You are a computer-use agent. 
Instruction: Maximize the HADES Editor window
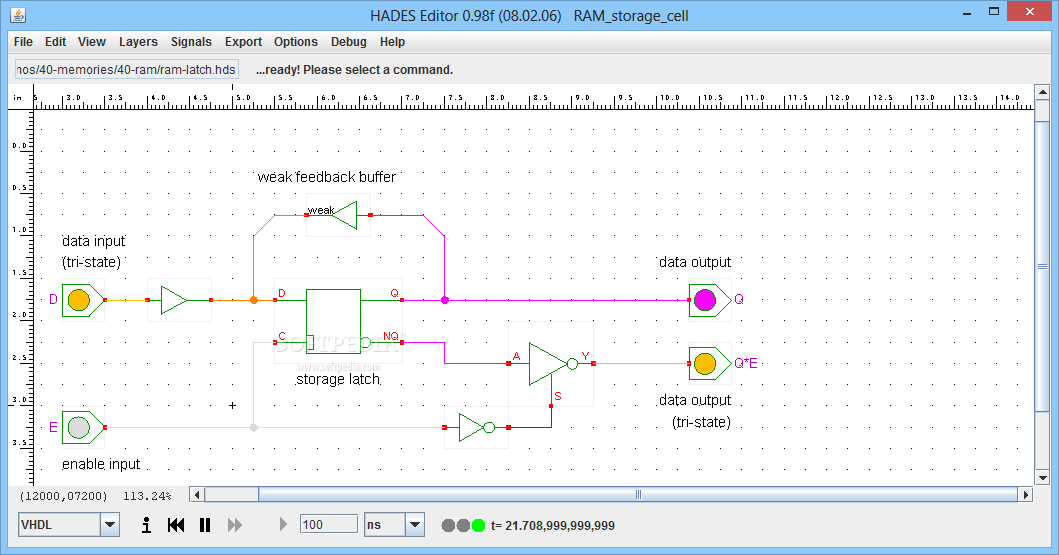993,11
